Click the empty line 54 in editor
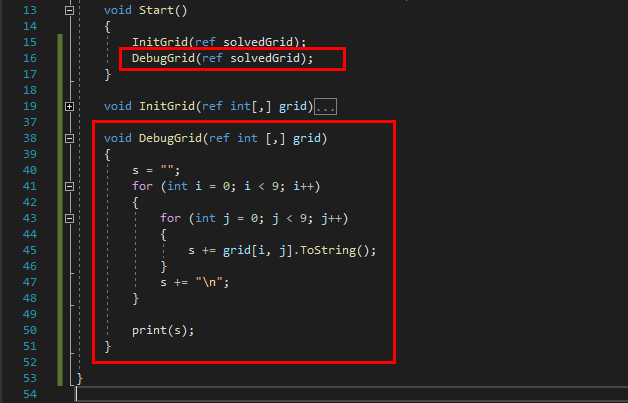Image resolution: width=628 pixels, height=403 pixels. point(352,395)
